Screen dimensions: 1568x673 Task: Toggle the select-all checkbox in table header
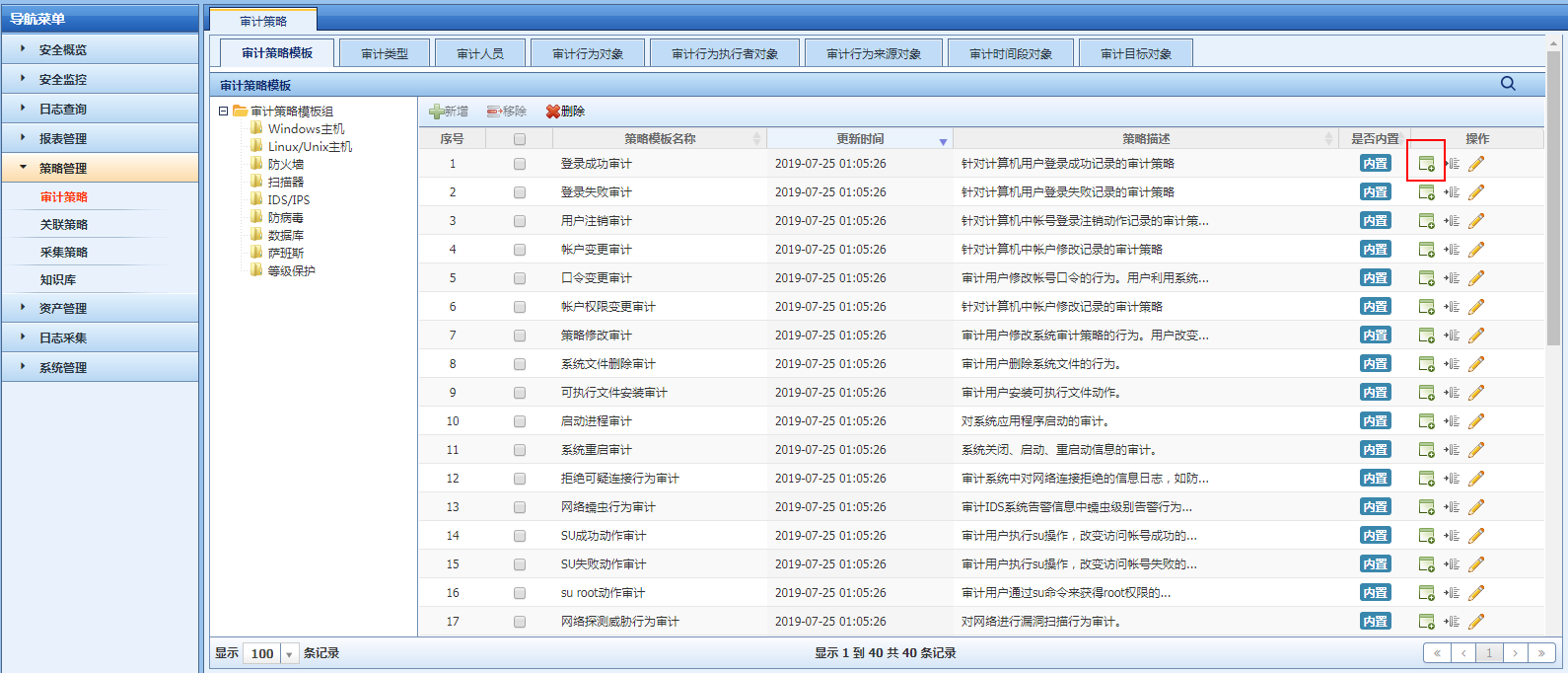pos(520,139)
